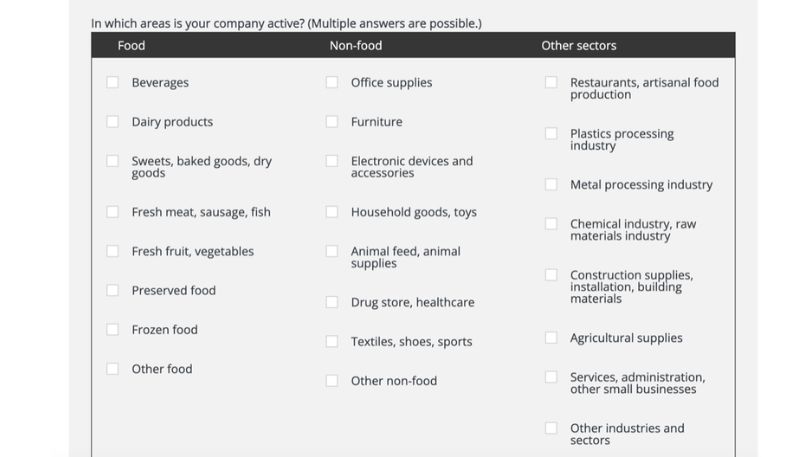Click the Other sectors column header
The width and height of the screenshot is (812, 457).
coord(579,45)
